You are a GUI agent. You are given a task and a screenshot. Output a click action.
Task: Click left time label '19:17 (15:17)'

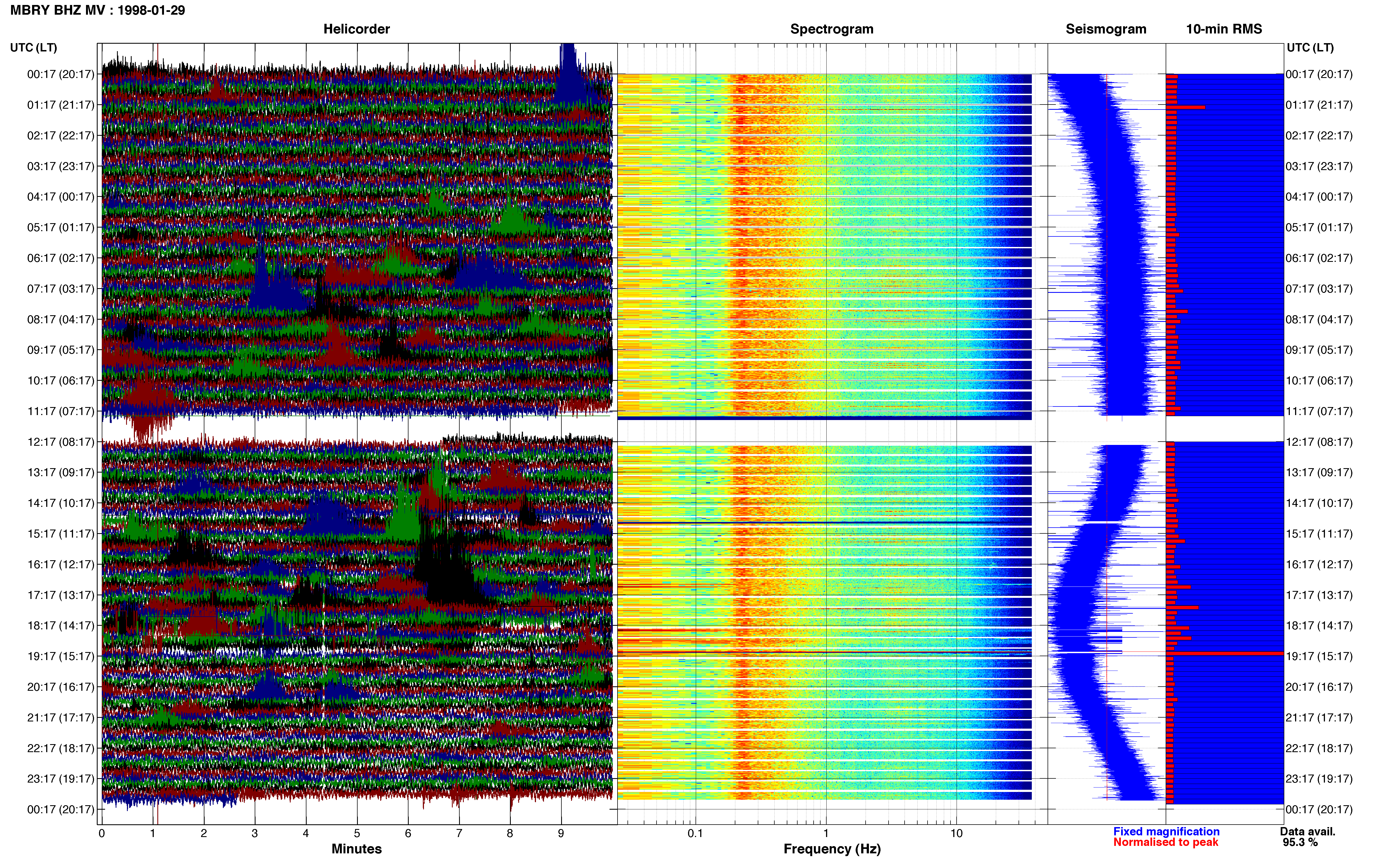pos(61,656)
